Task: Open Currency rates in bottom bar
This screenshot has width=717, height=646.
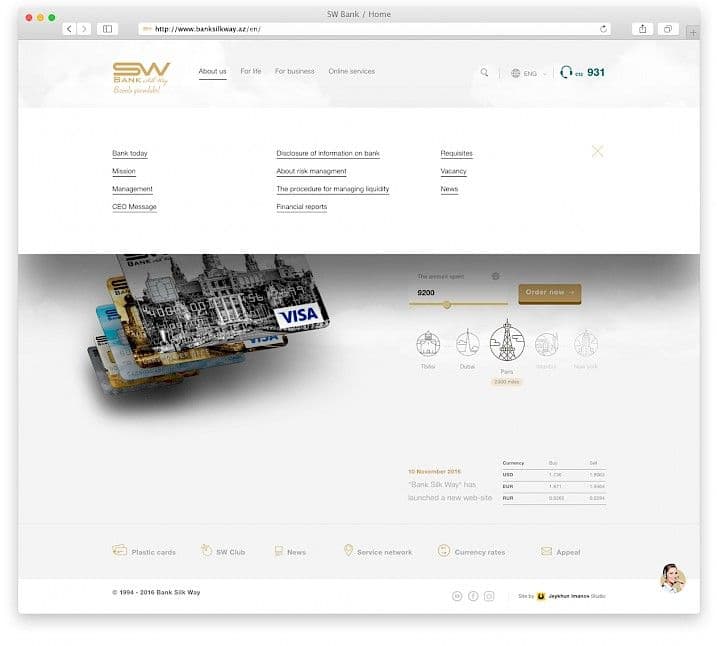Action: (471, 551)
